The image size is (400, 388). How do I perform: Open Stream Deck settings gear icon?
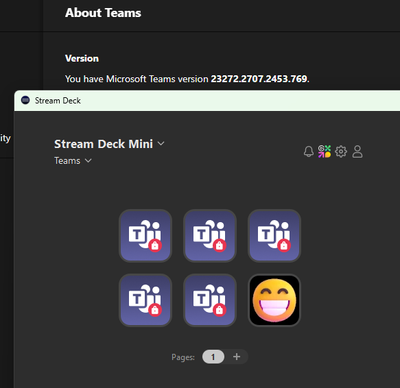click(341, 152)
